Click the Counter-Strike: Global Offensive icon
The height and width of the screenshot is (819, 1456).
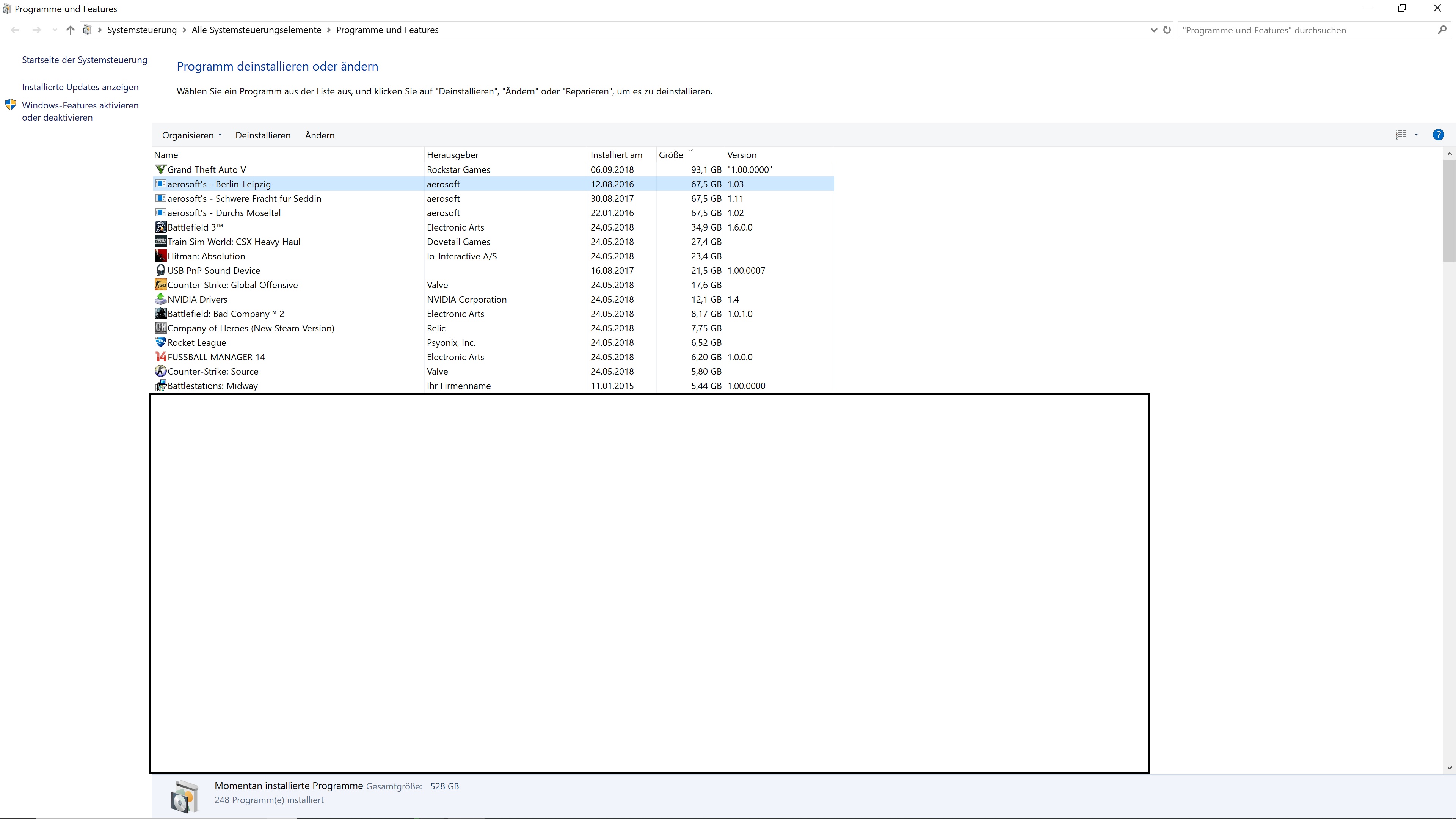(x=160, y=285)
